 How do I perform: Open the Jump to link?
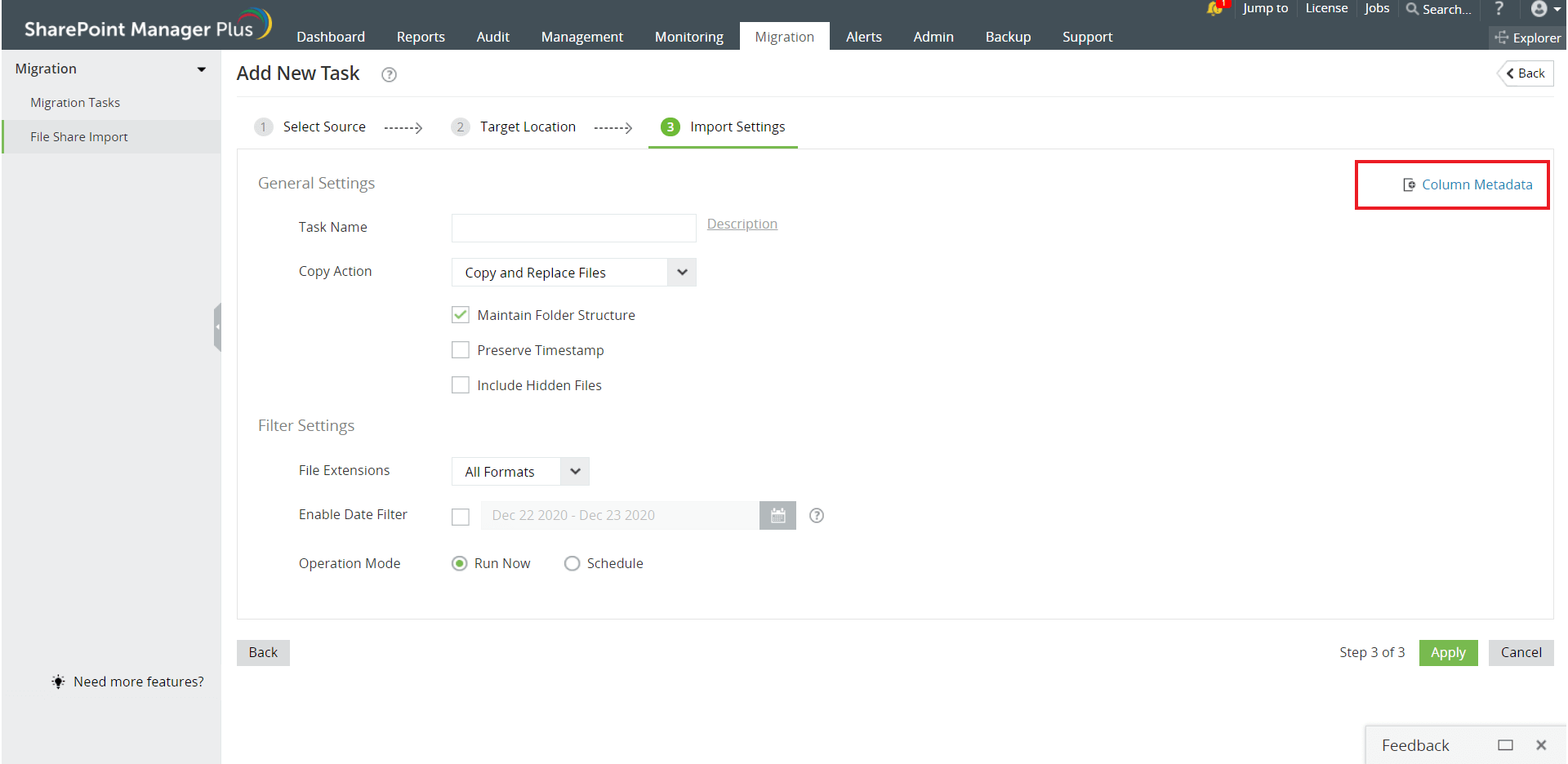coord(1265,8)
